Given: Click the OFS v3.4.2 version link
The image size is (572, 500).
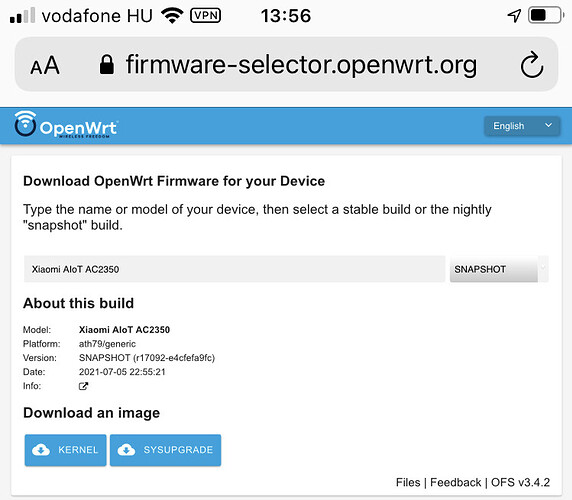Looking at the screenshot, I should tap(520, 482).
